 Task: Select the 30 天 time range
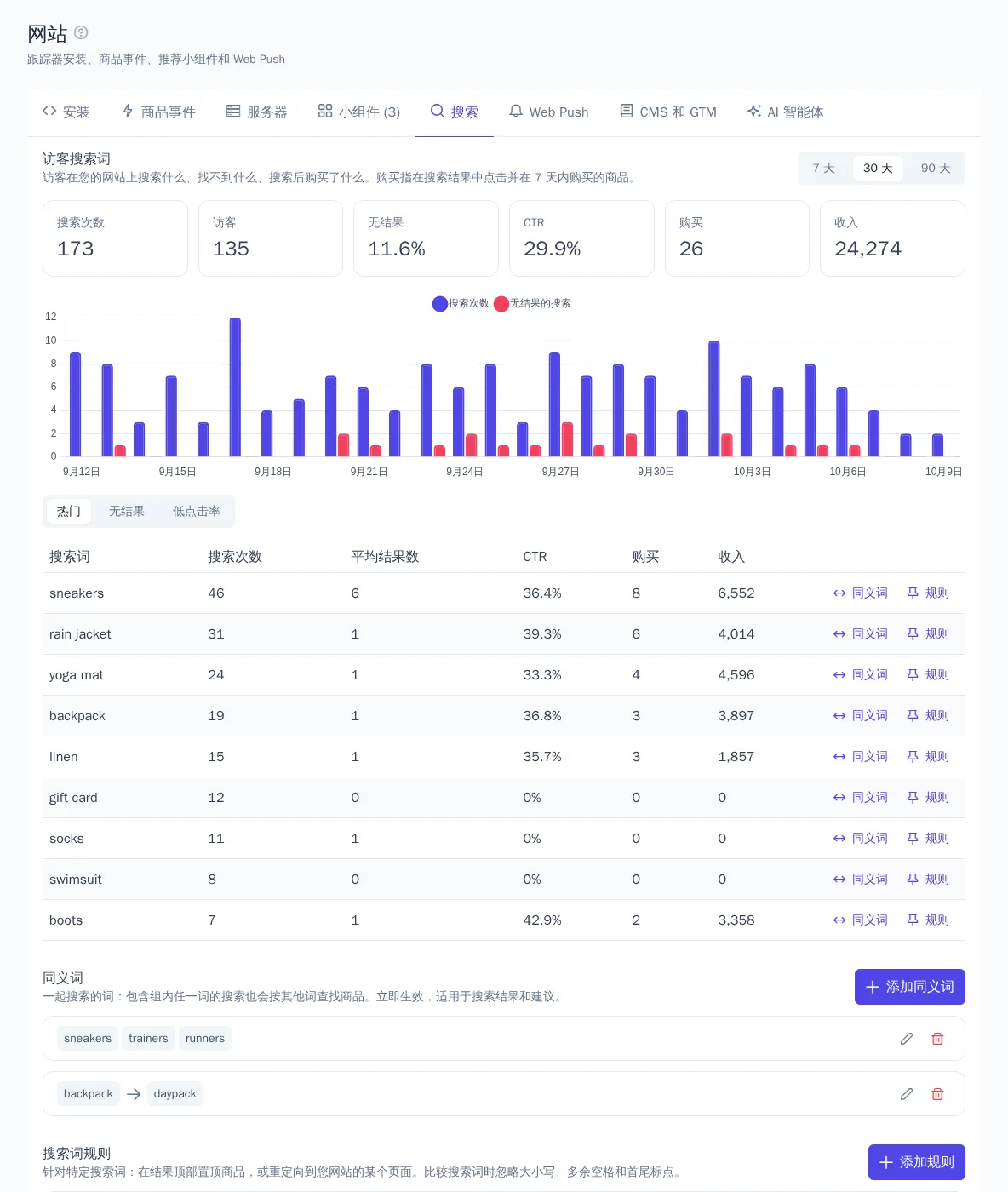pyautogui.click(x=878, y=168)
